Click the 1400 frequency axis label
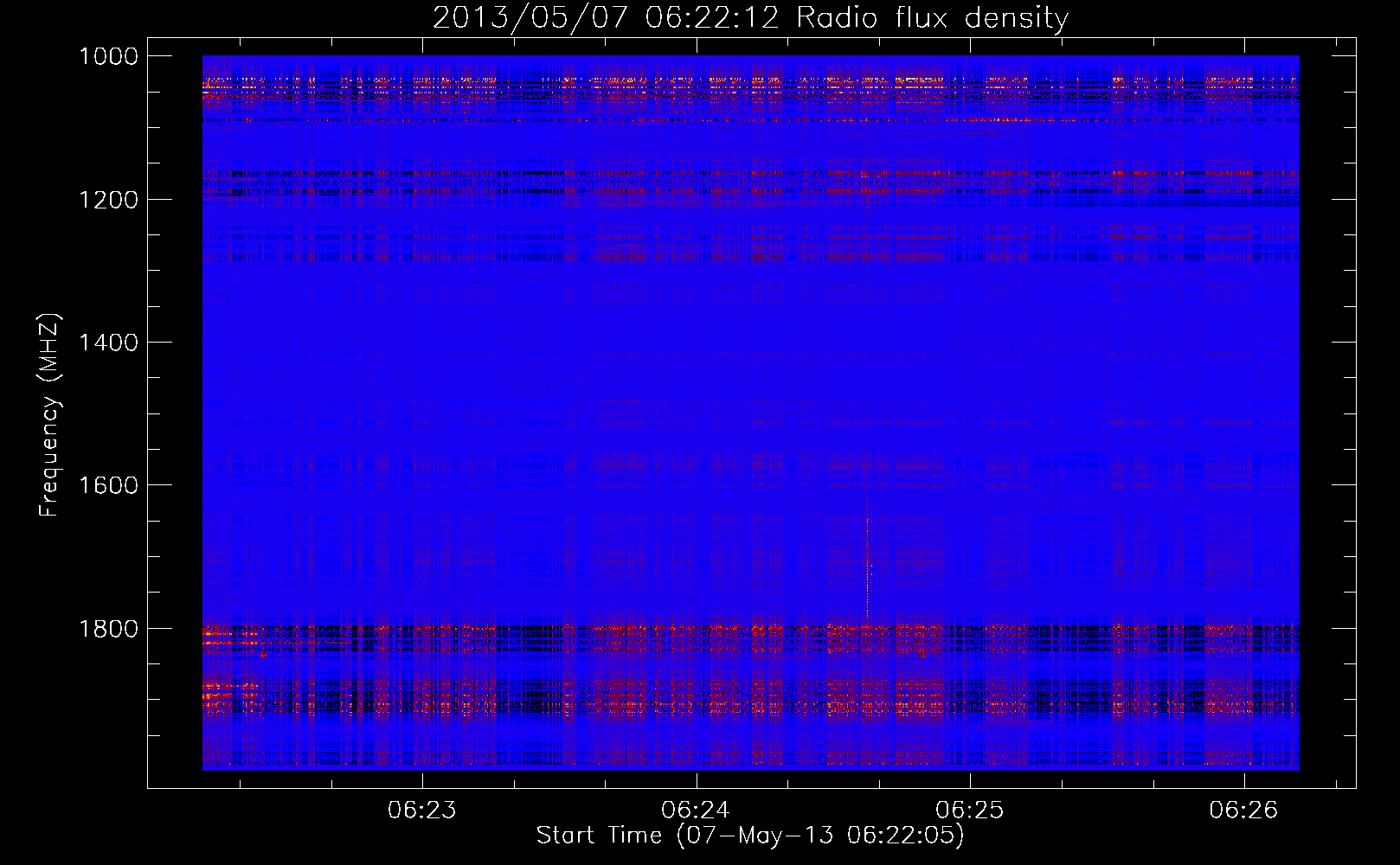 (x=108, y=343)
